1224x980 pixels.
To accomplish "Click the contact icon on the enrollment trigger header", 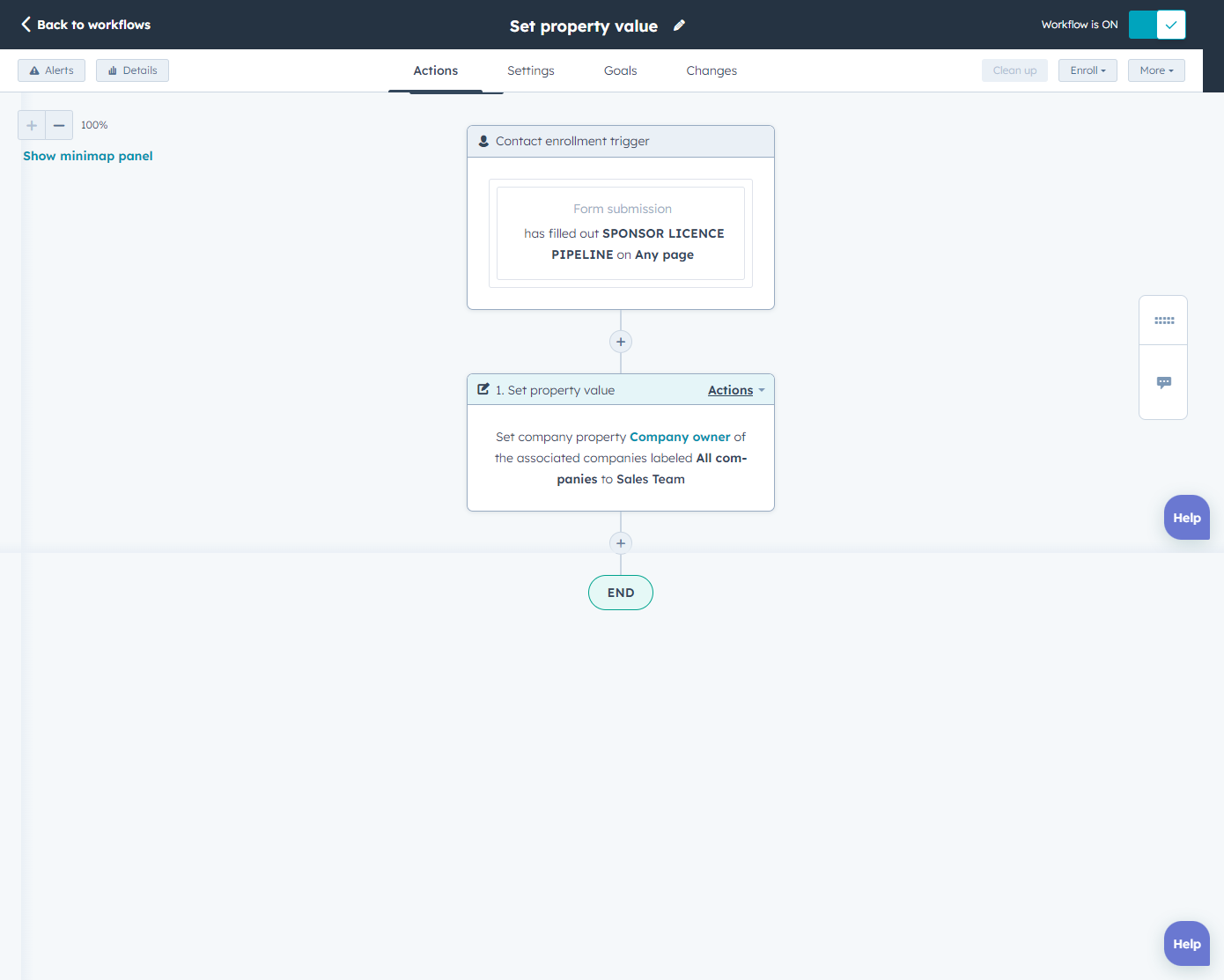I will point(483,141).
